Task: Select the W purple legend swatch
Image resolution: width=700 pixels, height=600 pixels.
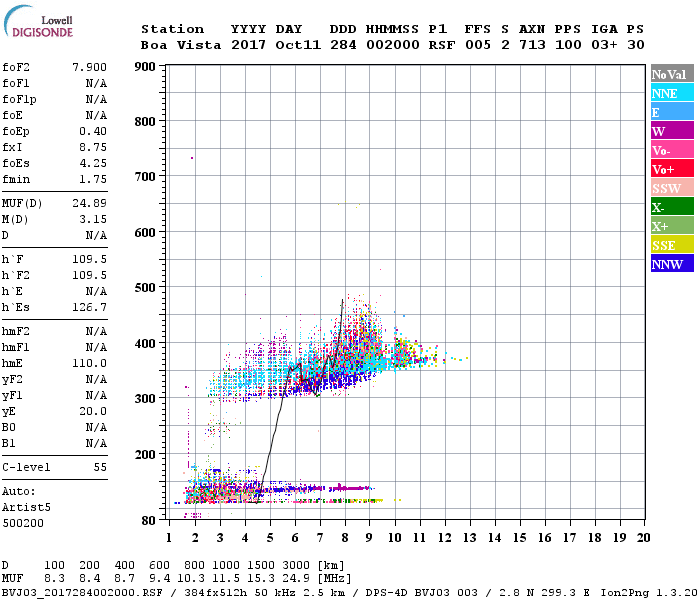Action: (671, 131)
